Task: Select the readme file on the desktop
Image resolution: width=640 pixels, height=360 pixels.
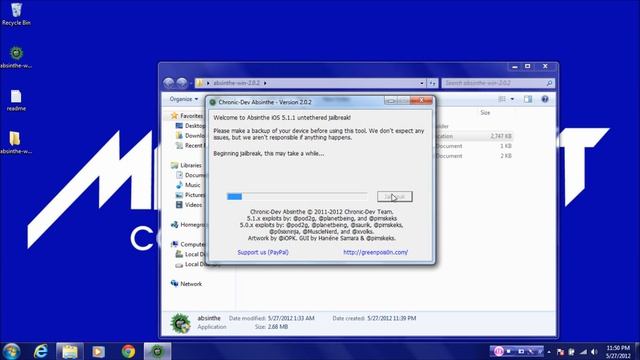Action: coord(16,100)
